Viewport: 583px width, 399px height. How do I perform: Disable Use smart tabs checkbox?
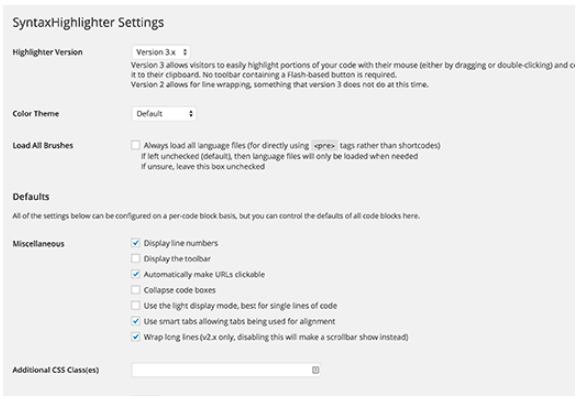[136, 321]
